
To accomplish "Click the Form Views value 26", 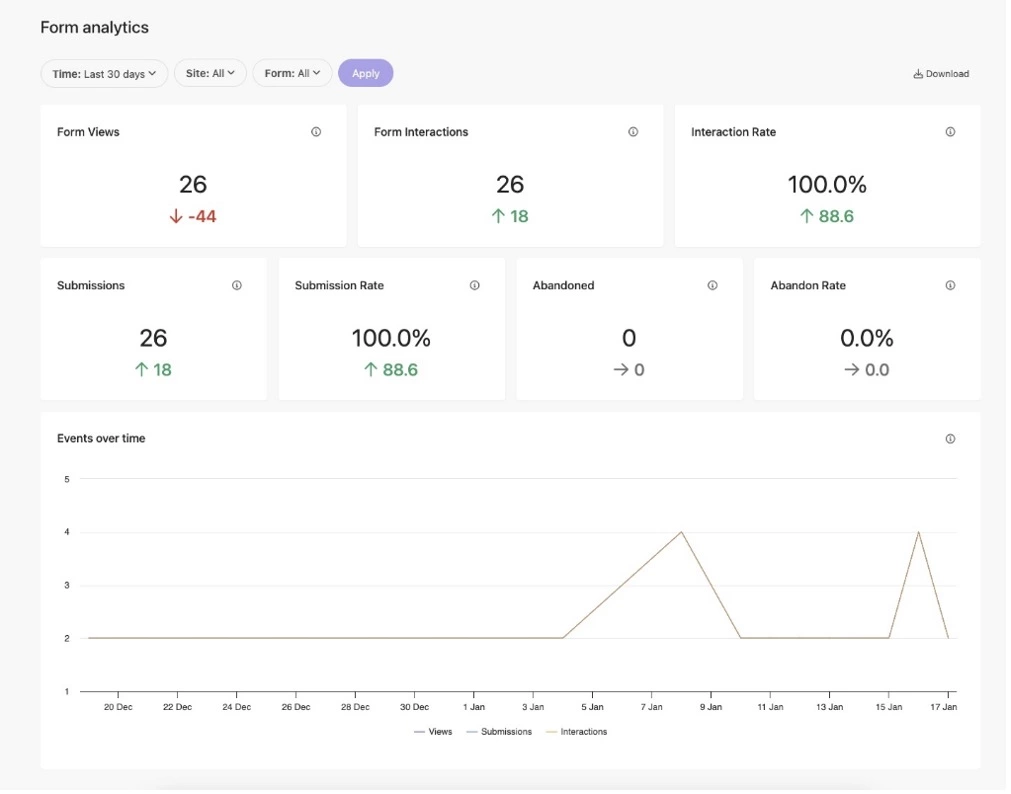I will [193, 185].
